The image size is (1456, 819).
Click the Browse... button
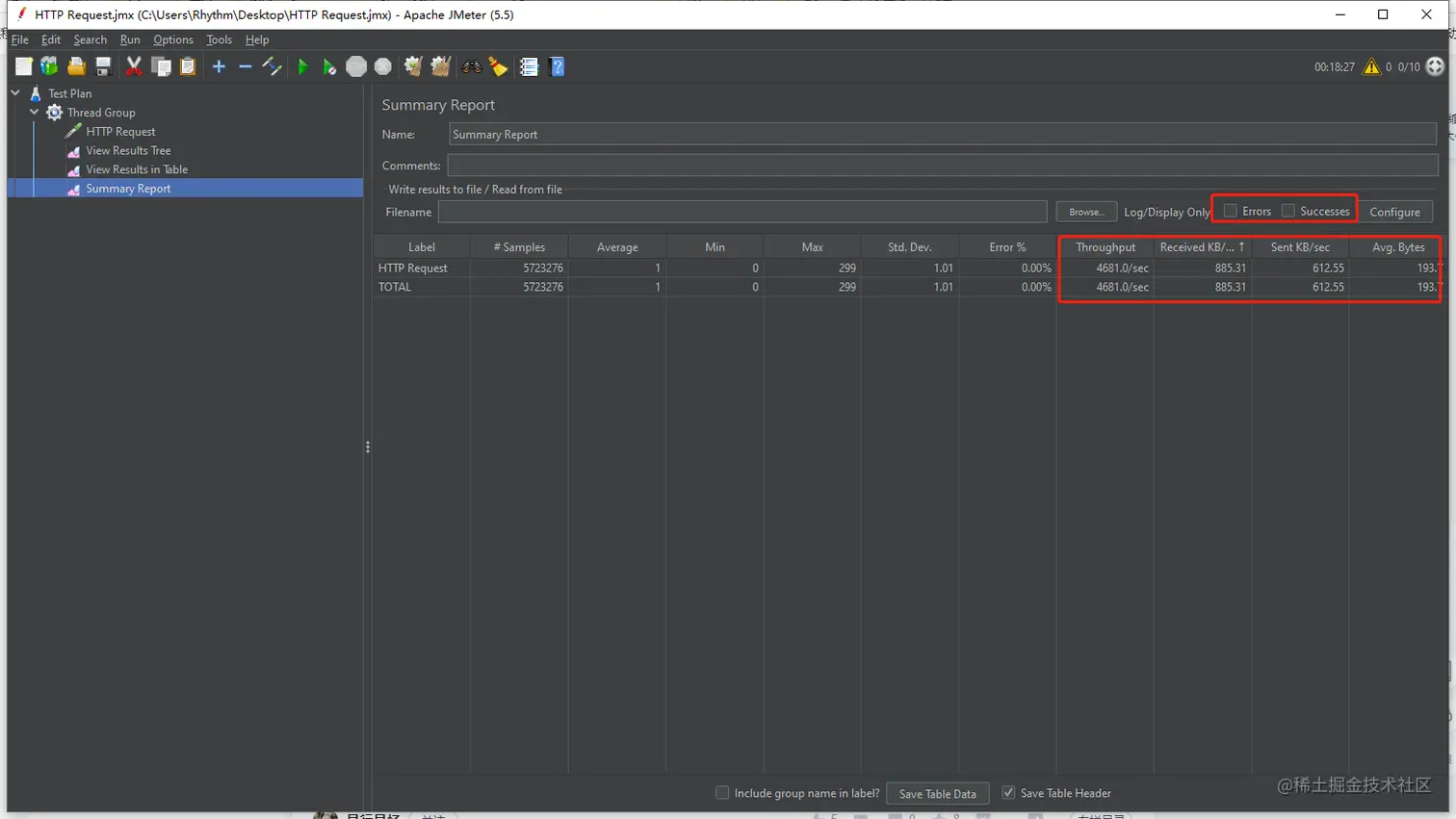click(1086, 212)
